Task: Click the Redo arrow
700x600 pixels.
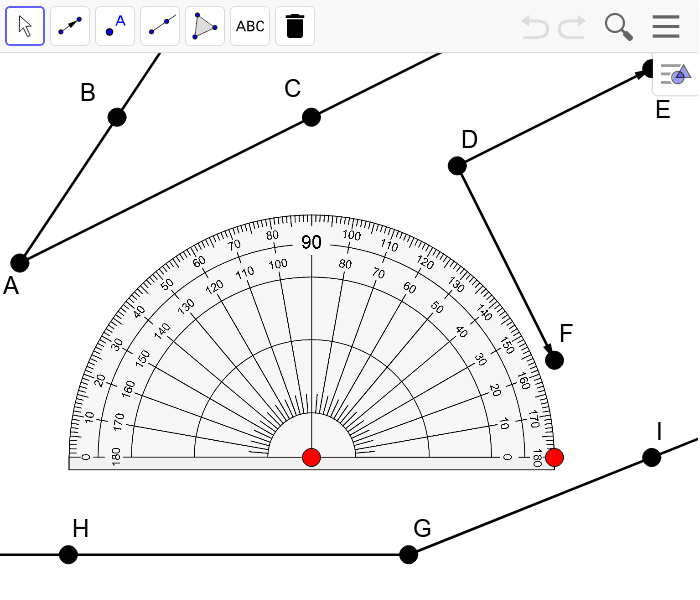Action: click(572, 27)
